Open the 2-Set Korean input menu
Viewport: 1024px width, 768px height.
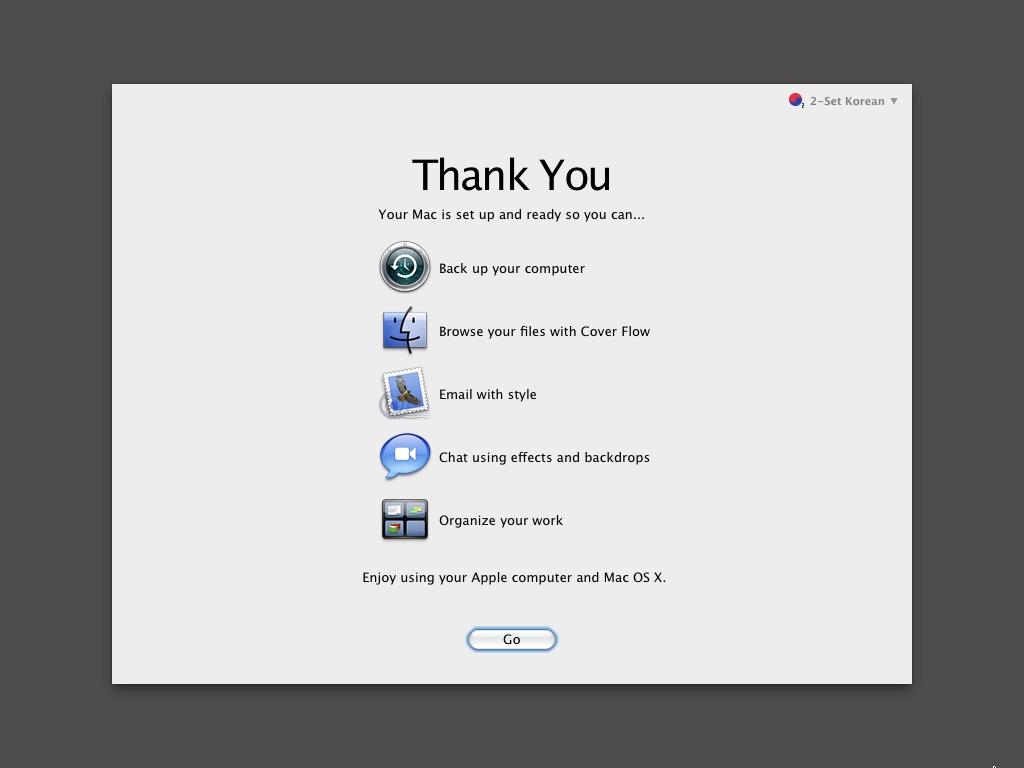point(843,101)
